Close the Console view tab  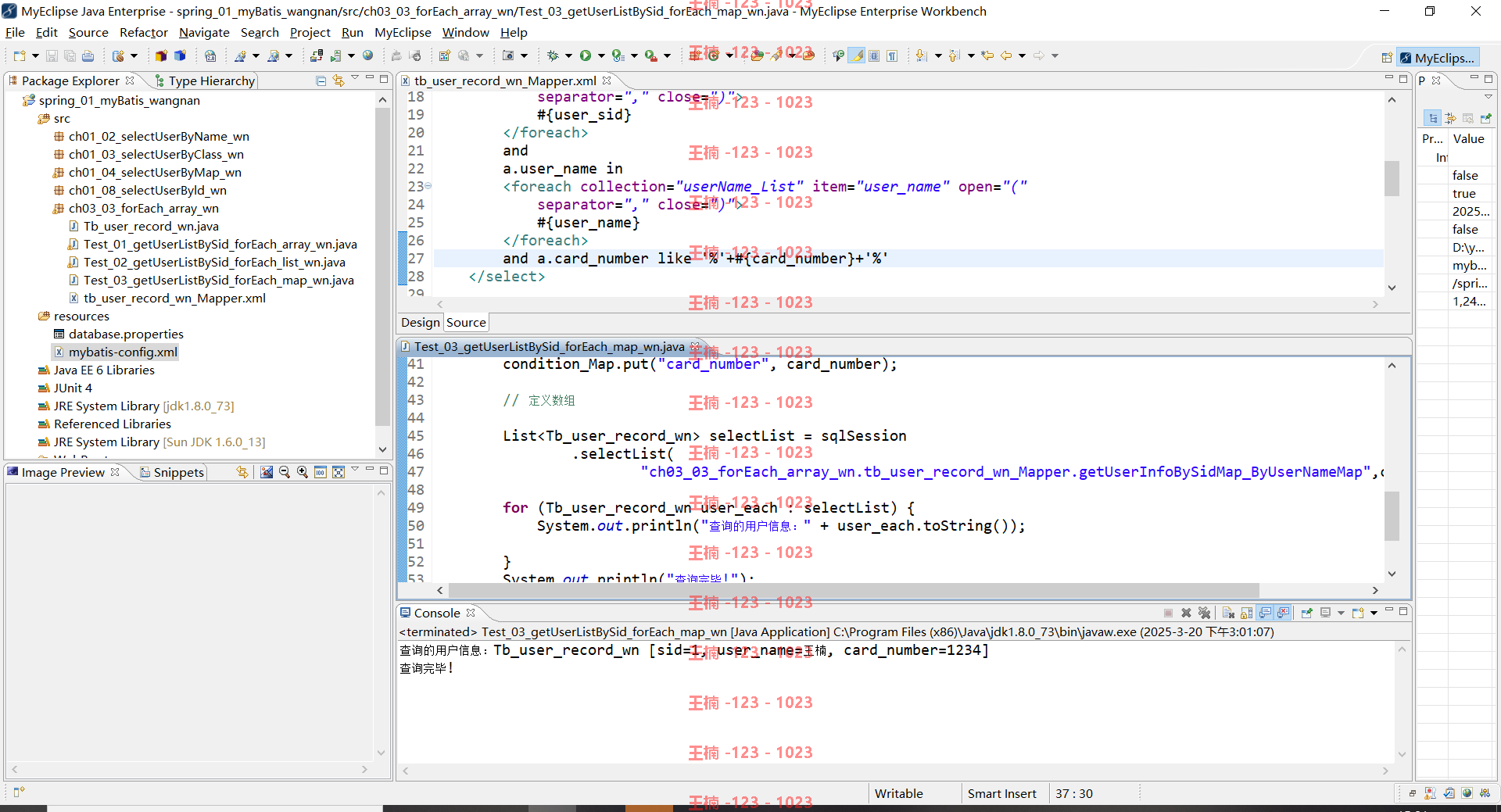click(x=471, y=613)
